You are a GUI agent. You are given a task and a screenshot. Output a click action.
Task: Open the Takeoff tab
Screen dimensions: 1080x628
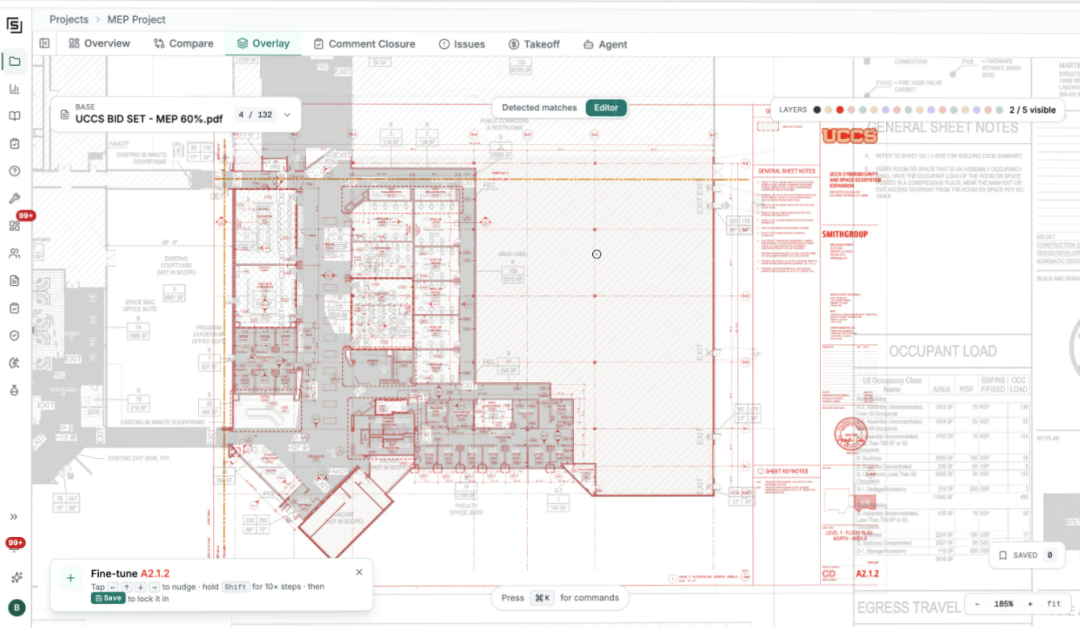point(534,44)
